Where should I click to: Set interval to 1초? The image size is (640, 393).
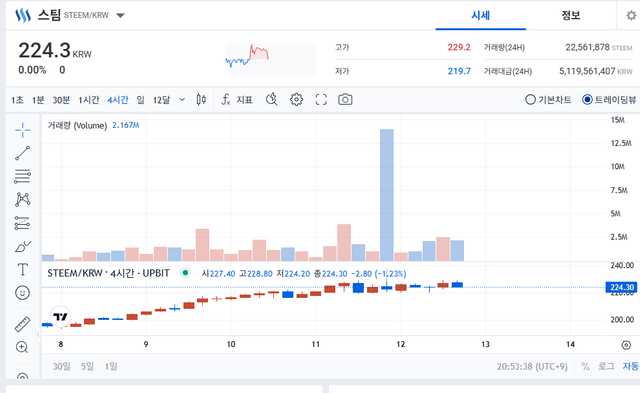[18, 100]
